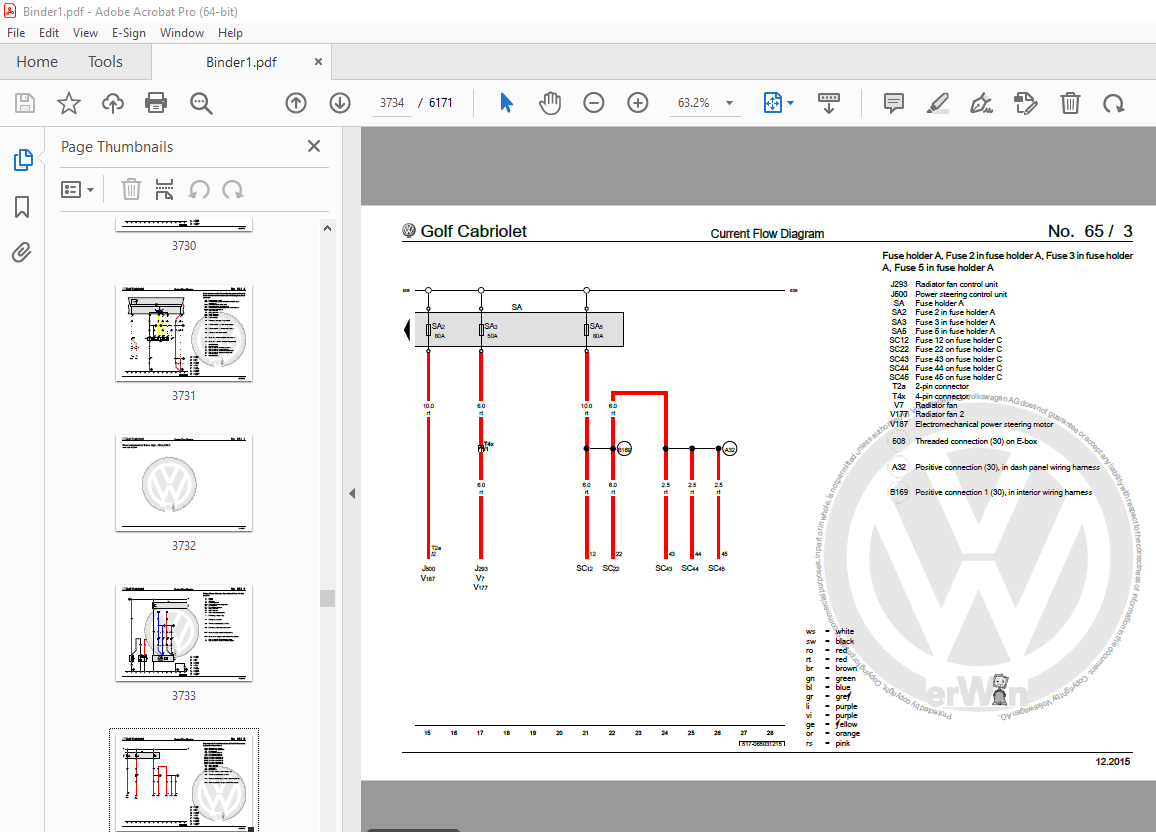Select the page 3733 thumbnail
The width and height of the screenshot is (1156, 832).
coord(184,633)
